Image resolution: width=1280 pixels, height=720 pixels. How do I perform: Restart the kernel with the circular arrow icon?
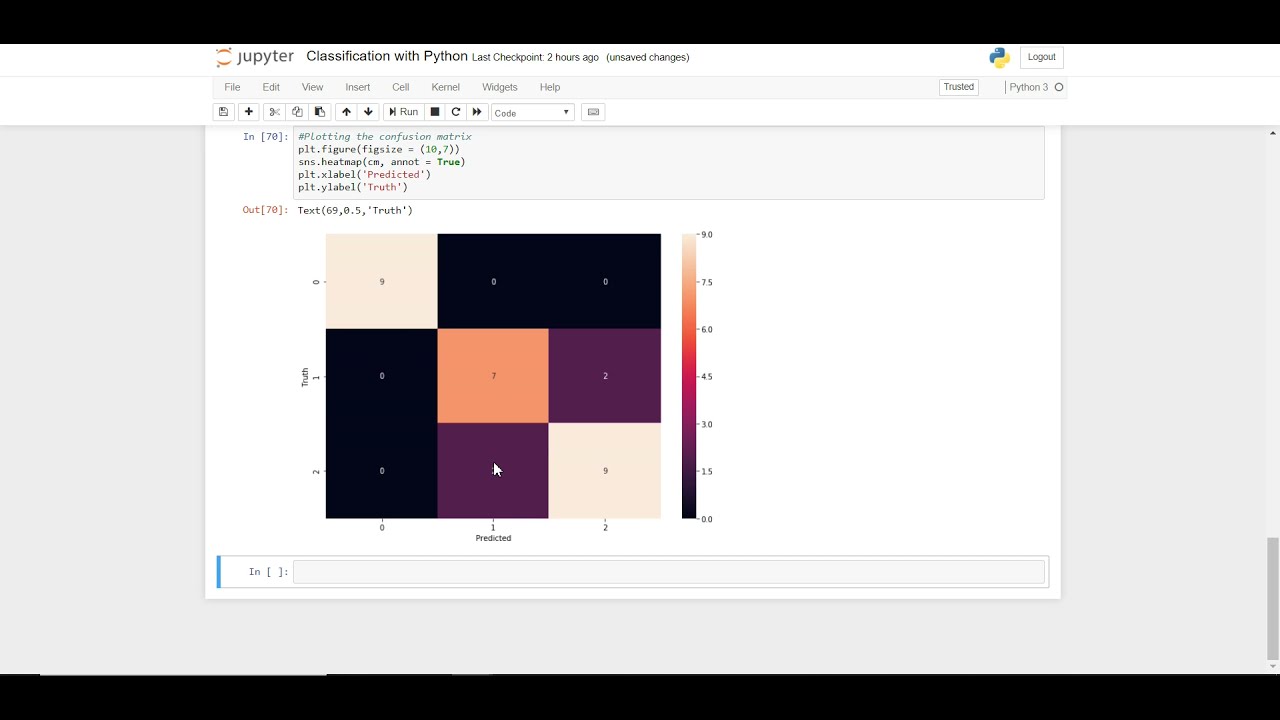point(456,112)
